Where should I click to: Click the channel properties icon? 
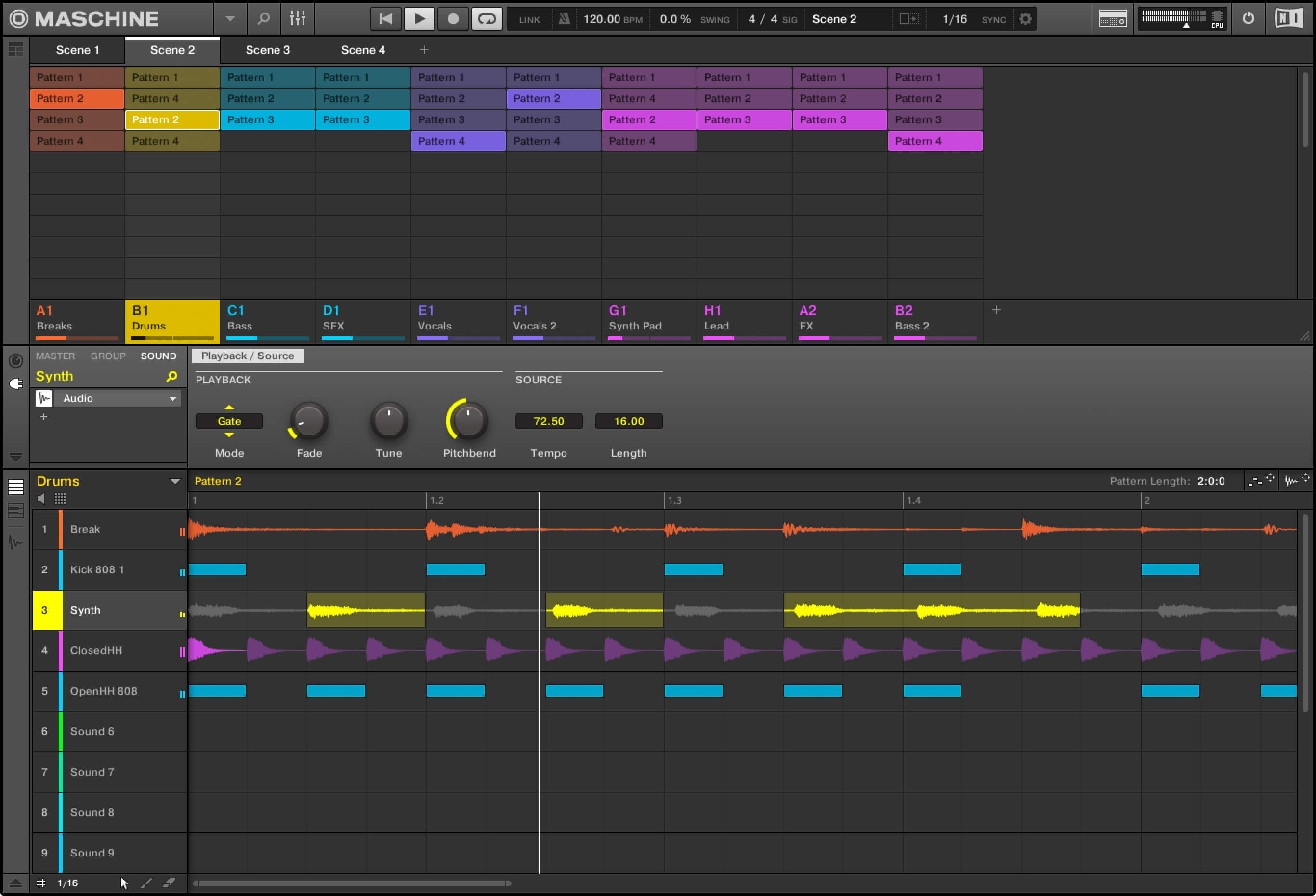pos(16,361)
